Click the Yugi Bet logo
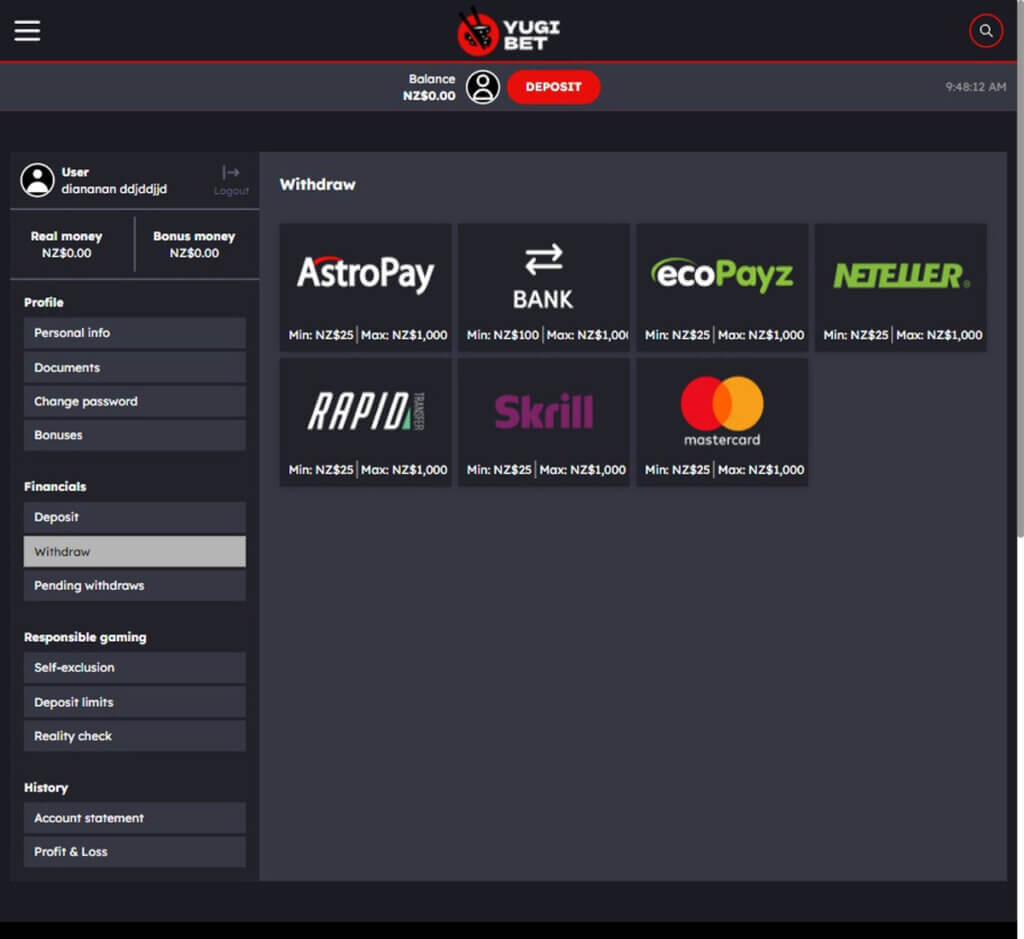1024x939 pixels. pos(508,32)
